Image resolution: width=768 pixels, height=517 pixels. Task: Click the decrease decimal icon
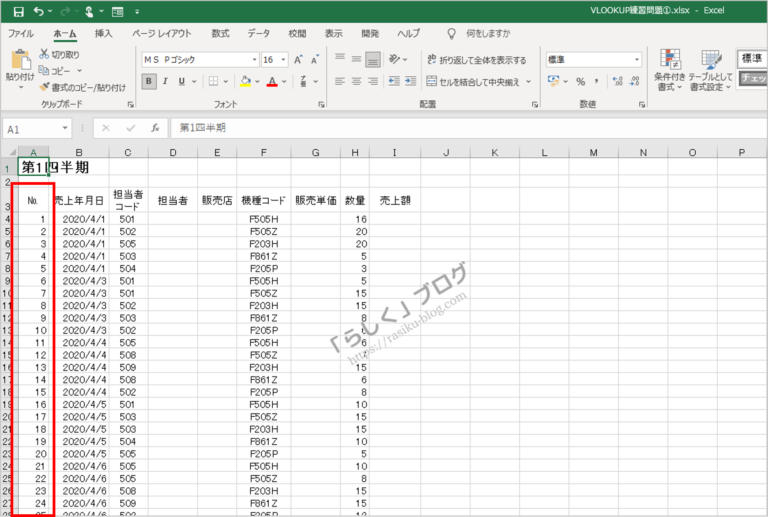pos(634,81)
